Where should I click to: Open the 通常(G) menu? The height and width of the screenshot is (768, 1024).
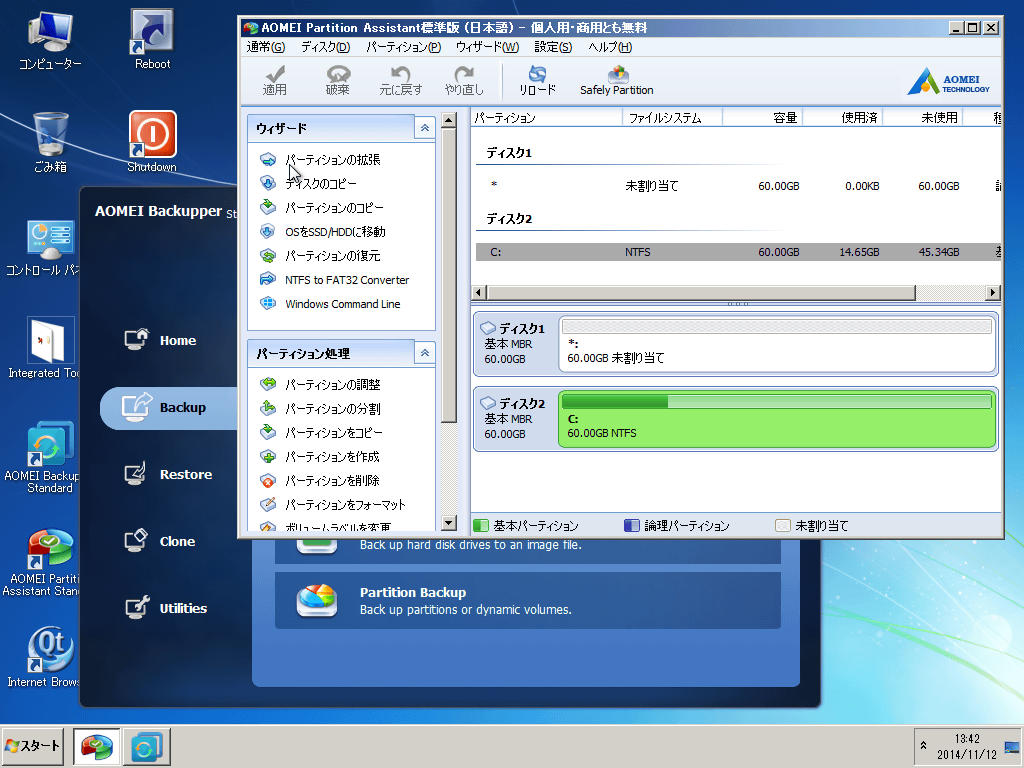[266, 47]
